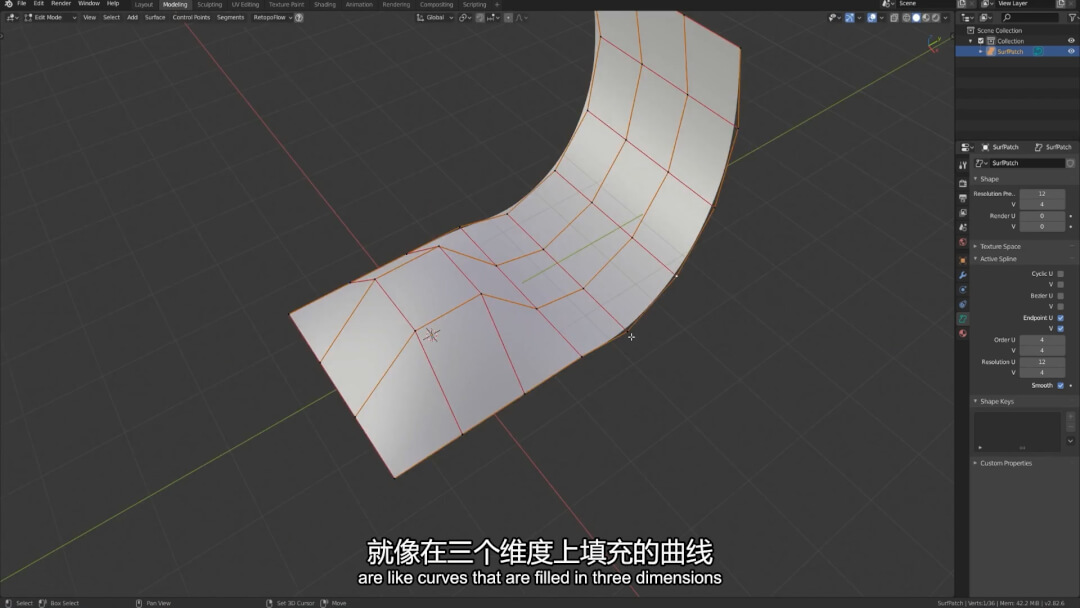This screenshot has width=1080, height=608.
Task: Click the Resolution U value field
Action: tap(1041, 362)
